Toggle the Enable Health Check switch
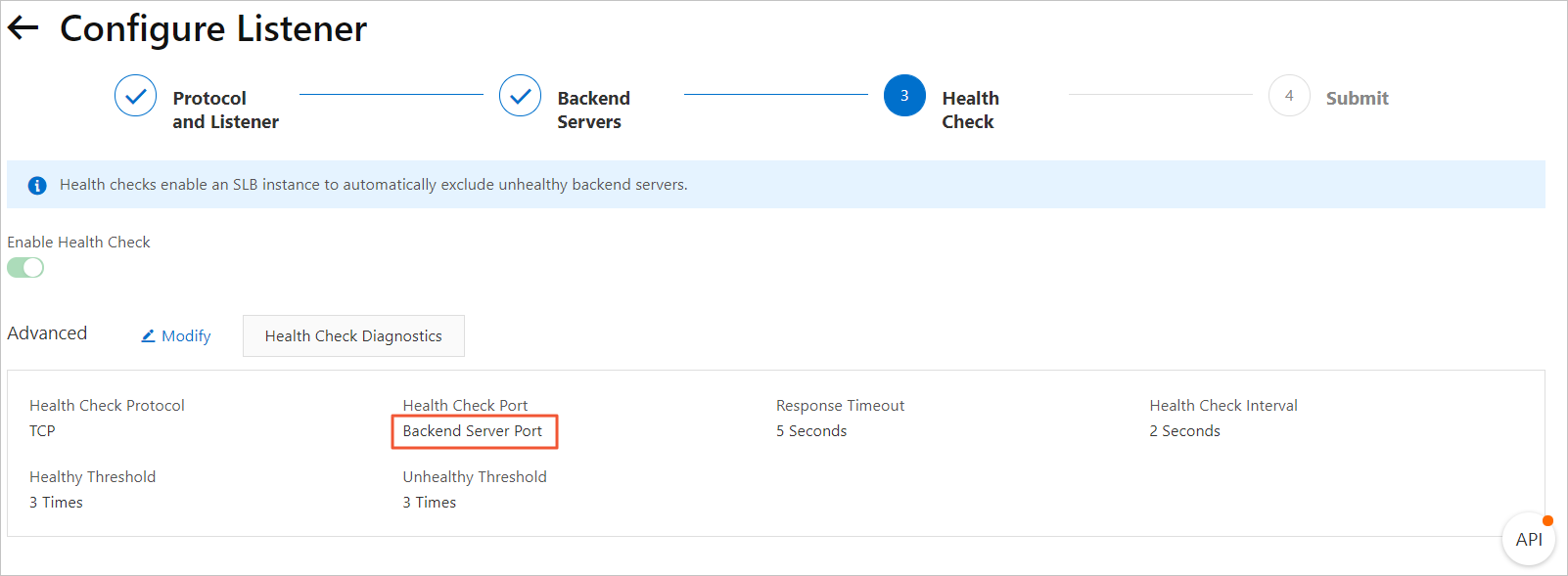1568x576 pixels. tap(25, 268)
